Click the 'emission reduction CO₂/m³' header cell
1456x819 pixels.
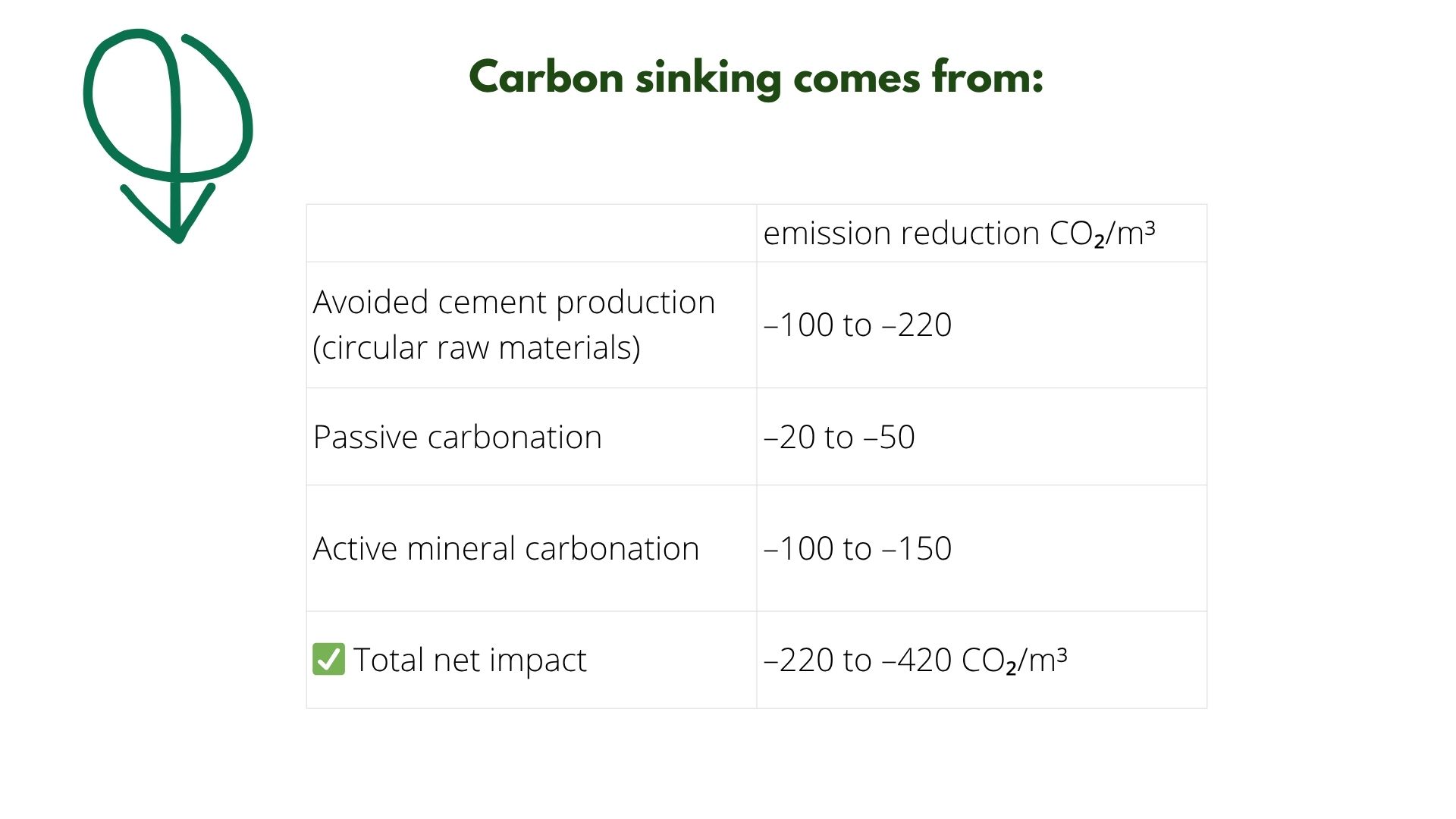(981, 233)
